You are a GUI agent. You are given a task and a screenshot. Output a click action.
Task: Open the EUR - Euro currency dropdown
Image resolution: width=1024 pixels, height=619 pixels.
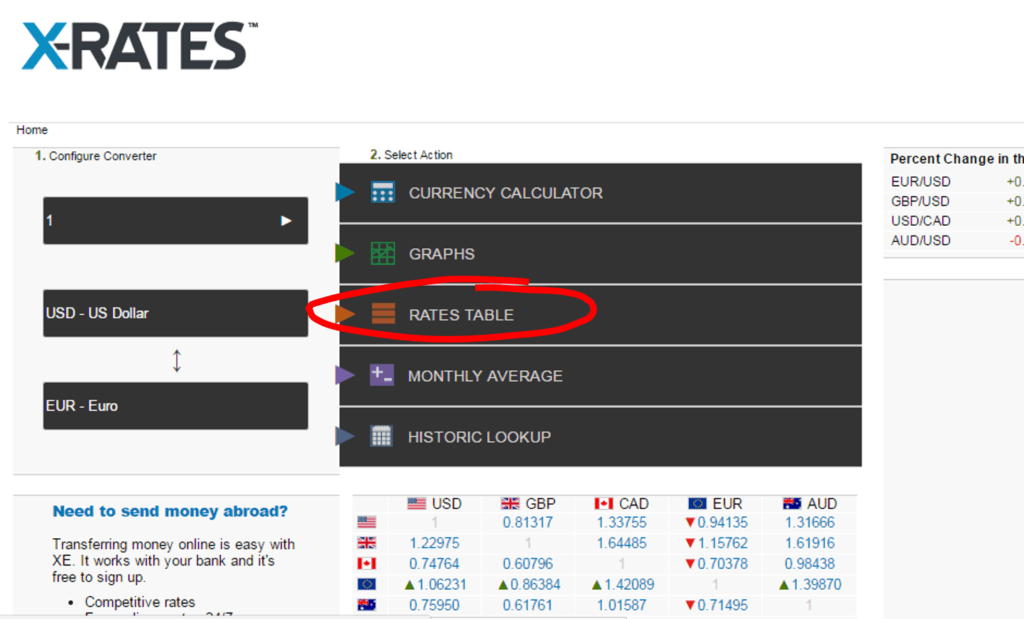tap(175, 406)
